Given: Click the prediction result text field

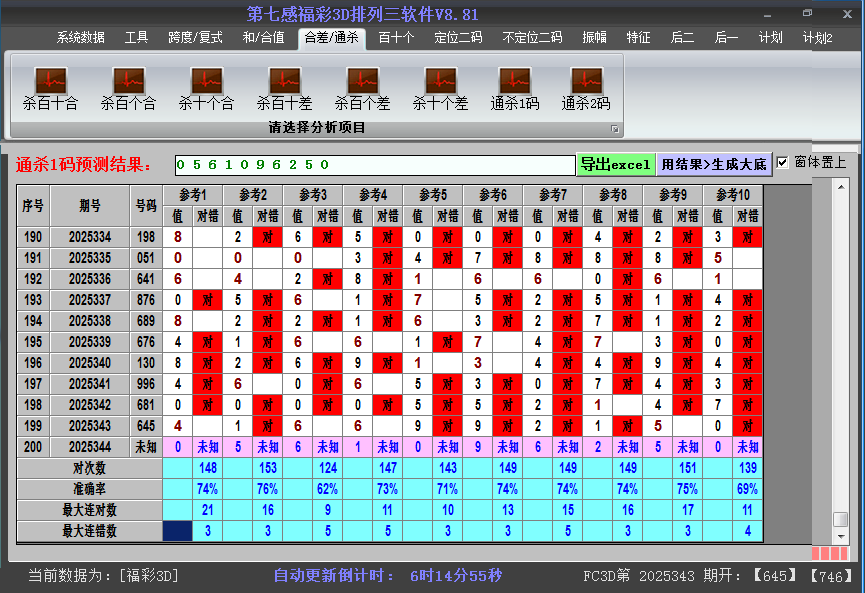Looking at the screenshot, I should (374, 165).
